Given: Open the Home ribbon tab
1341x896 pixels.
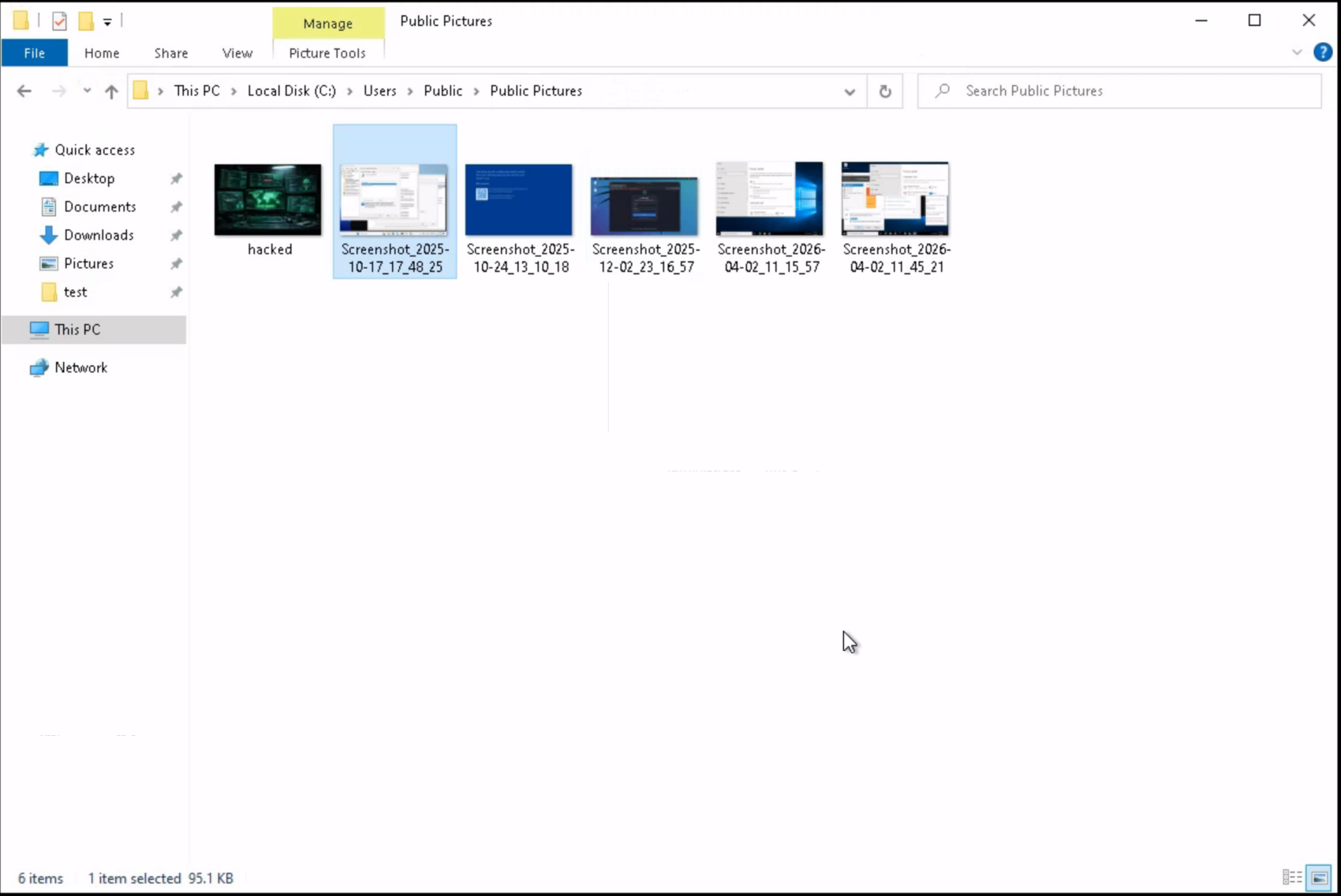Looking at the screenshot, I should click(102, 53).
